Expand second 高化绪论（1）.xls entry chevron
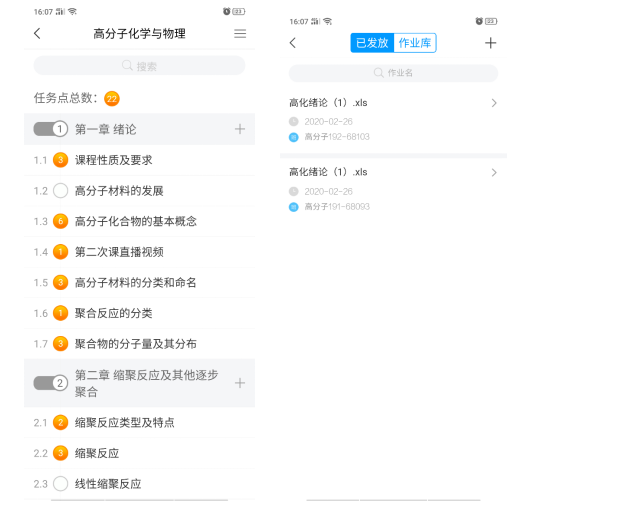The height and width of the screenshot is (511, 617). point(494,173)
